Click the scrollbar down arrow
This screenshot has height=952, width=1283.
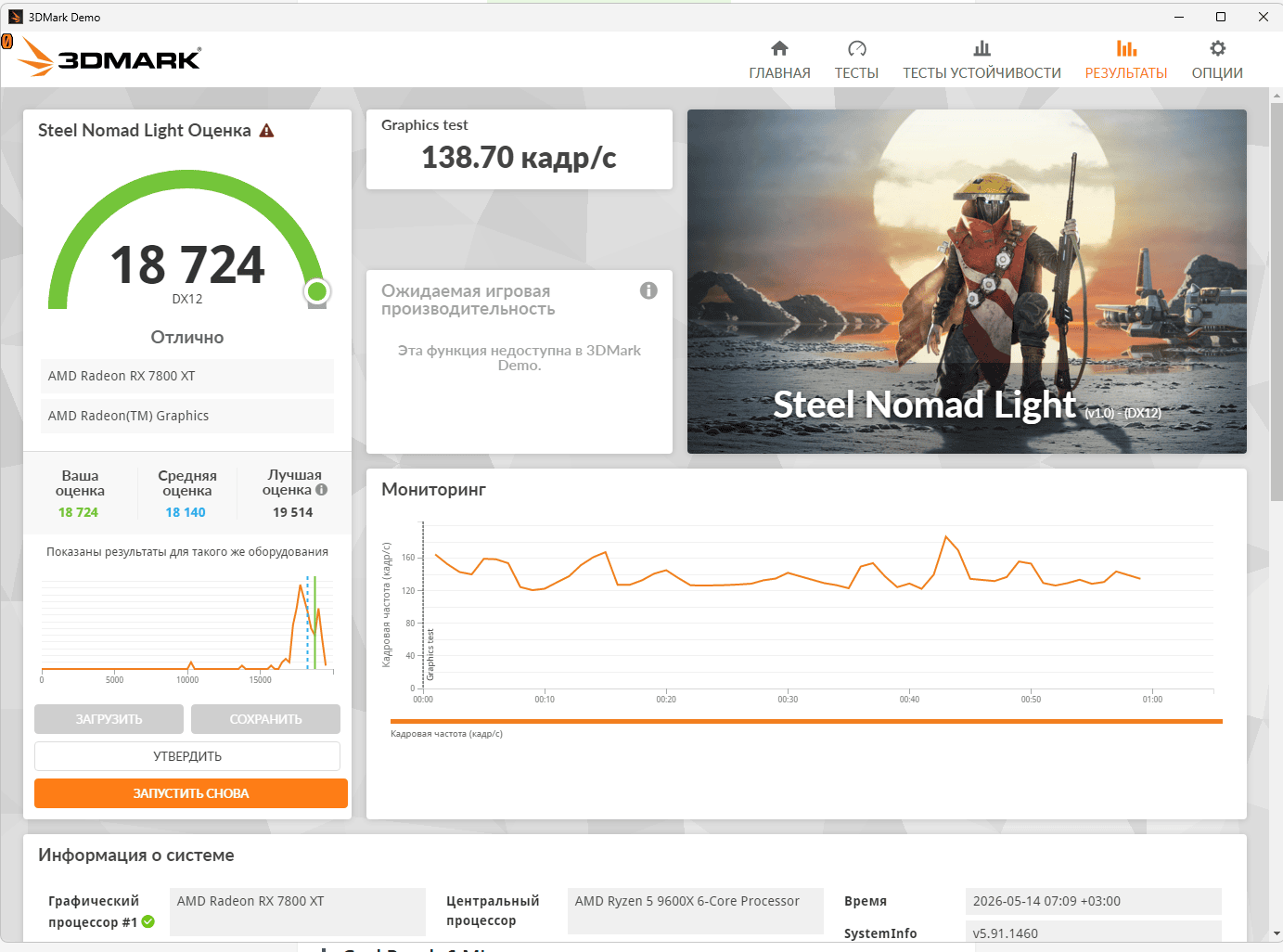[1276, 933]
